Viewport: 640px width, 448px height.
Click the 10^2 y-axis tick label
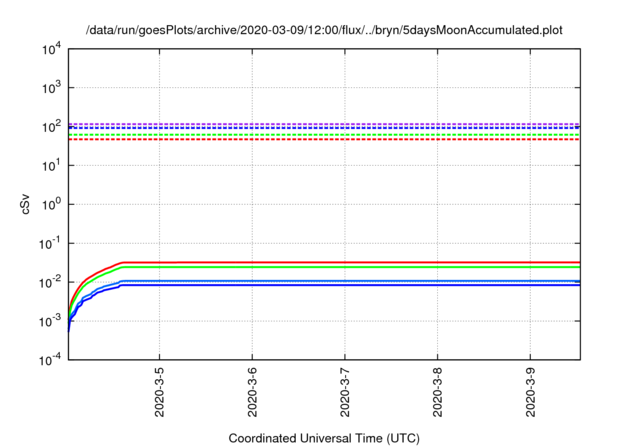coord(51,126)
